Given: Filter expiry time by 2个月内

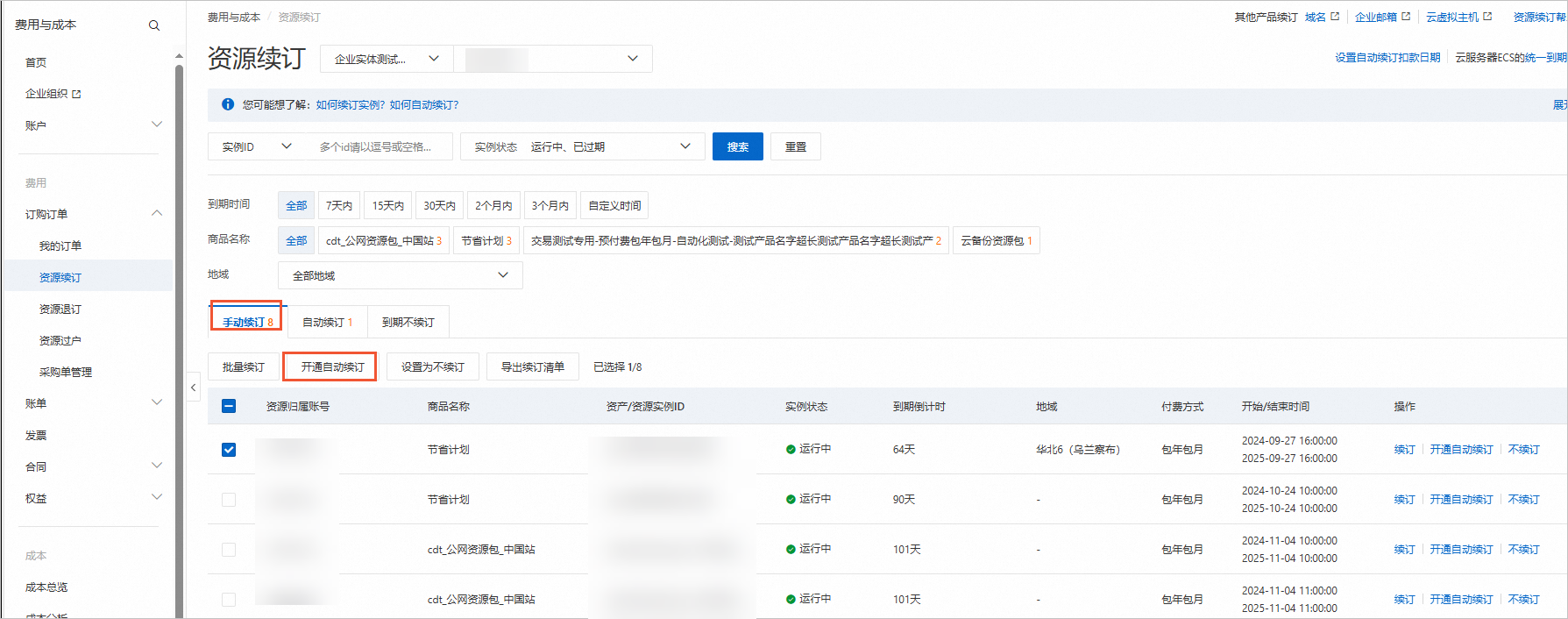Looking at the screenshot, I should 494,205.
